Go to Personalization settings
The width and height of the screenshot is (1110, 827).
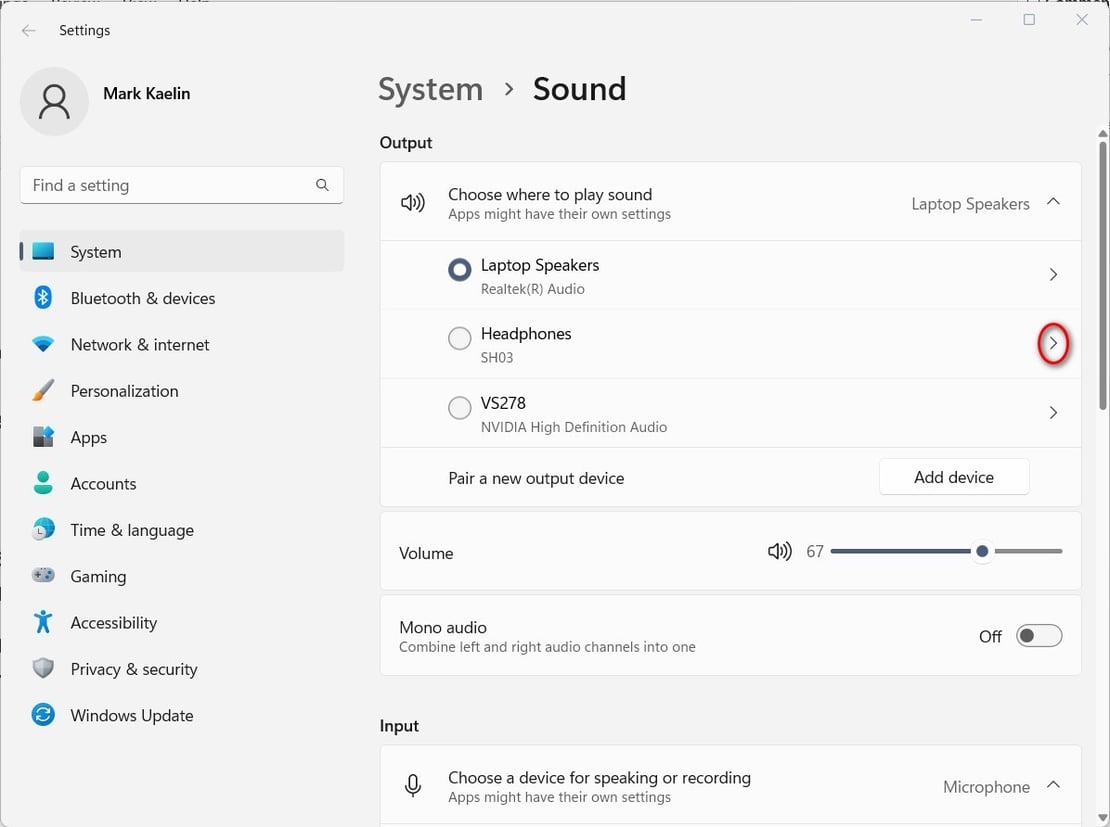point(182,391)
